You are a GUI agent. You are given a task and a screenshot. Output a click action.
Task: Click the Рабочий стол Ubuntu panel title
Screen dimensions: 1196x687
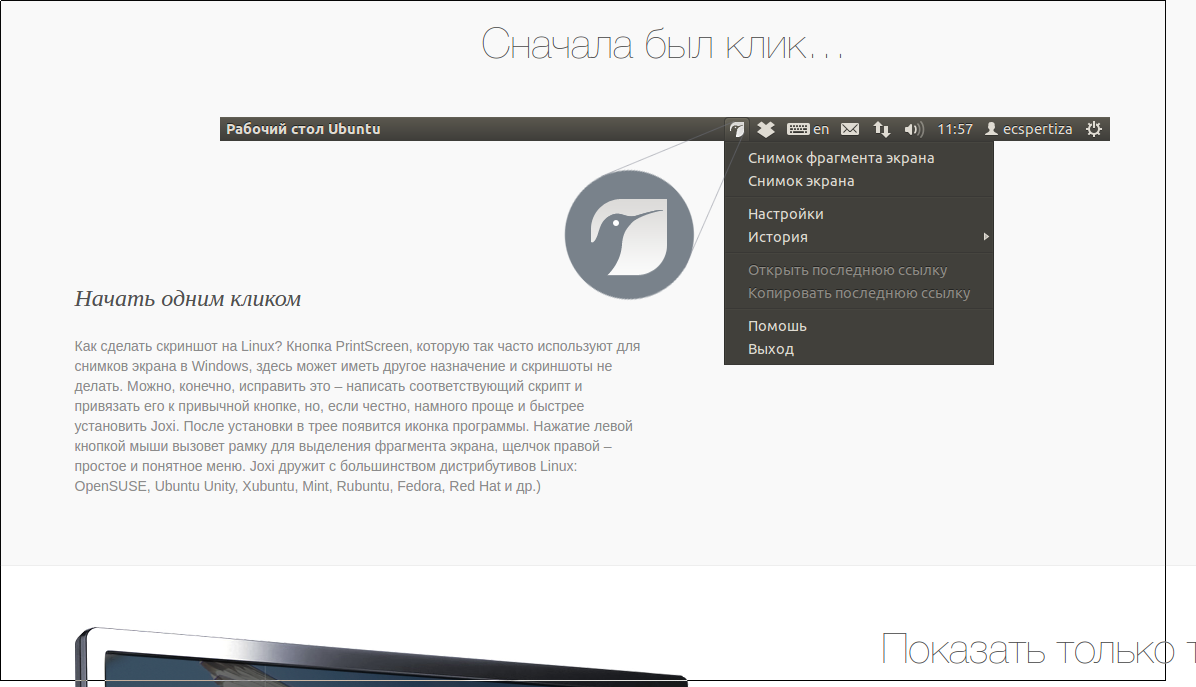pyautogui.click(x=303, y=129)
